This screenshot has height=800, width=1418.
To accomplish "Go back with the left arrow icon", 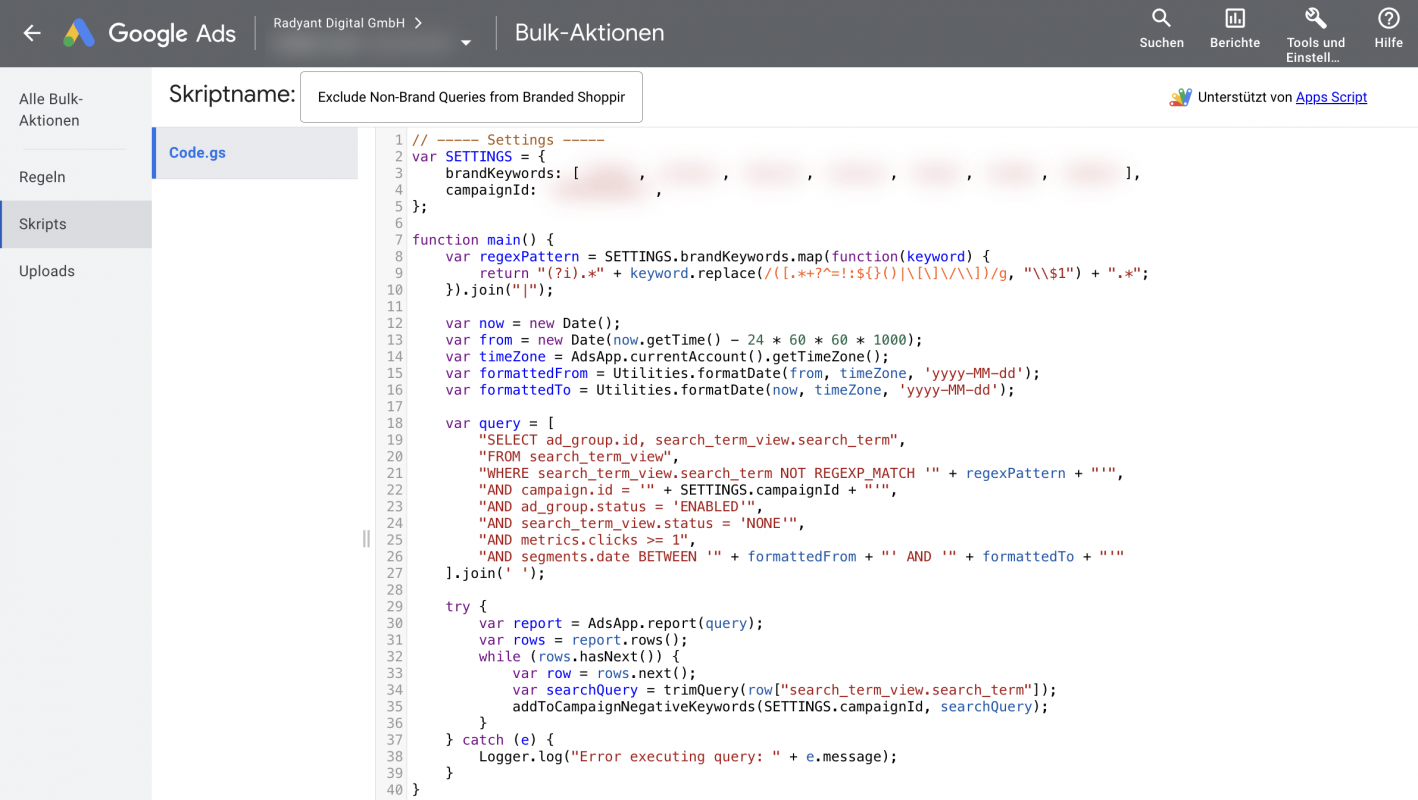I will click(32, 33).
